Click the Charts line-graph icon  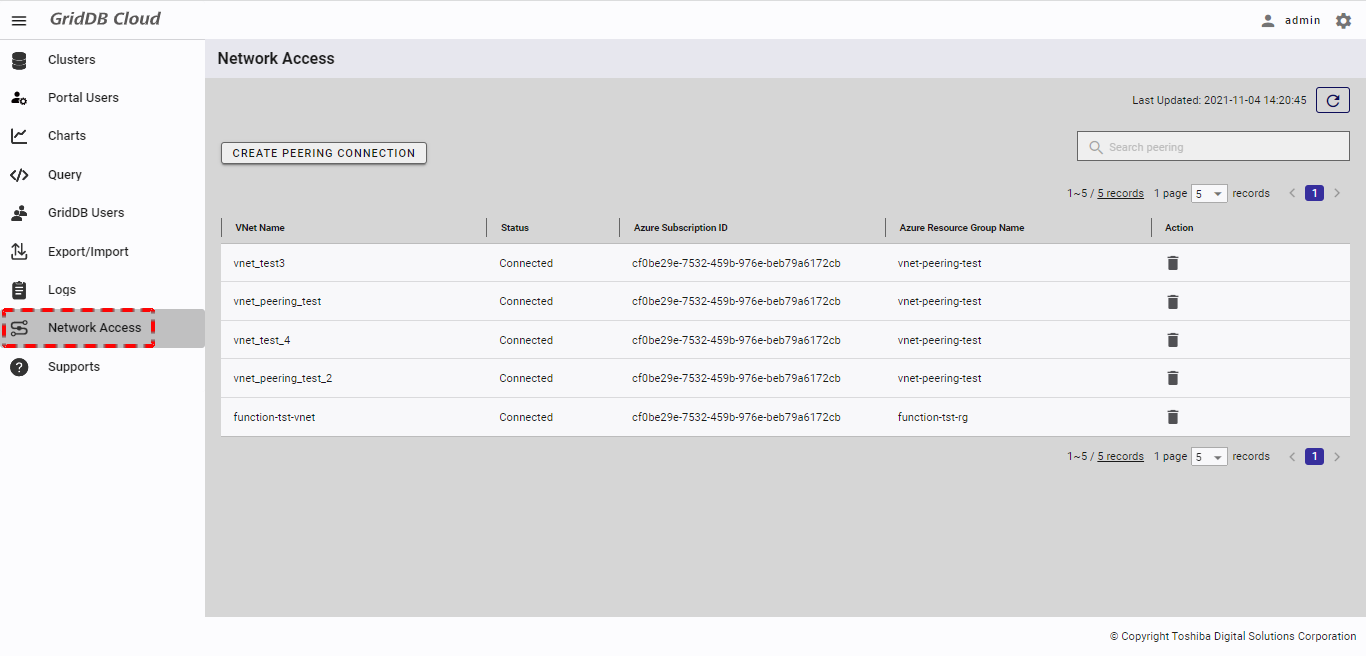click(19, 136)
